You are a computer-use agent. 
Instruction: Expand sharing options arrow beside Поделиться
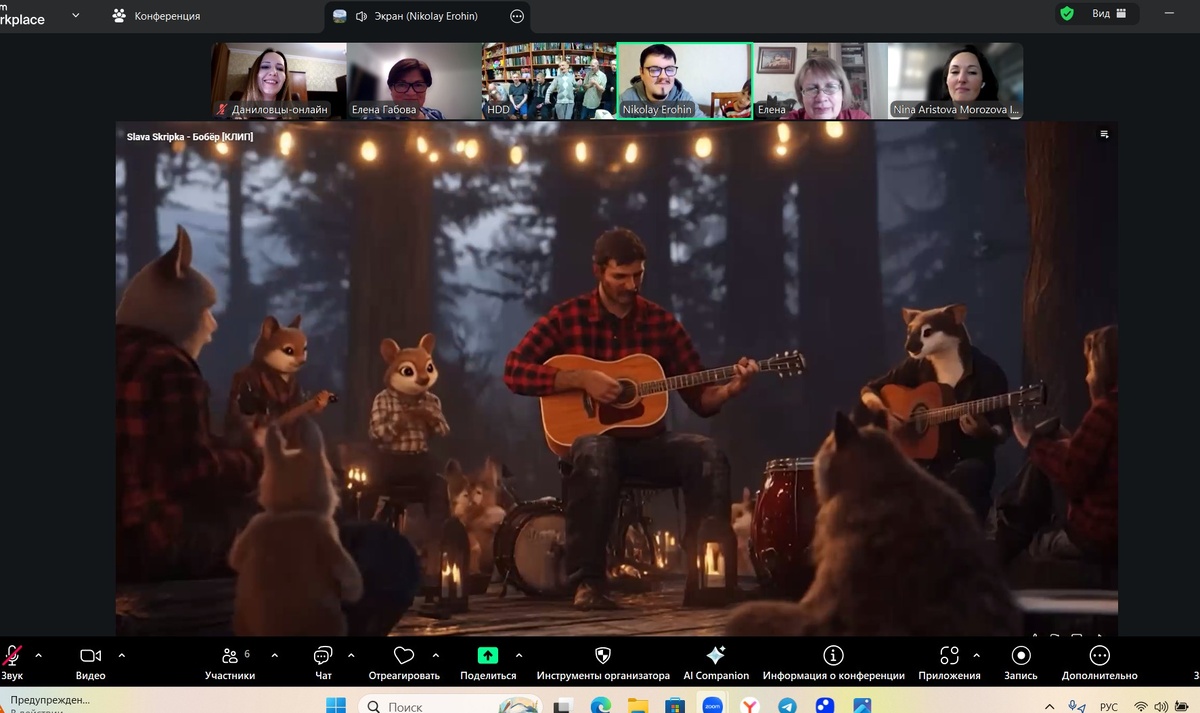click(x=519, y=656)
